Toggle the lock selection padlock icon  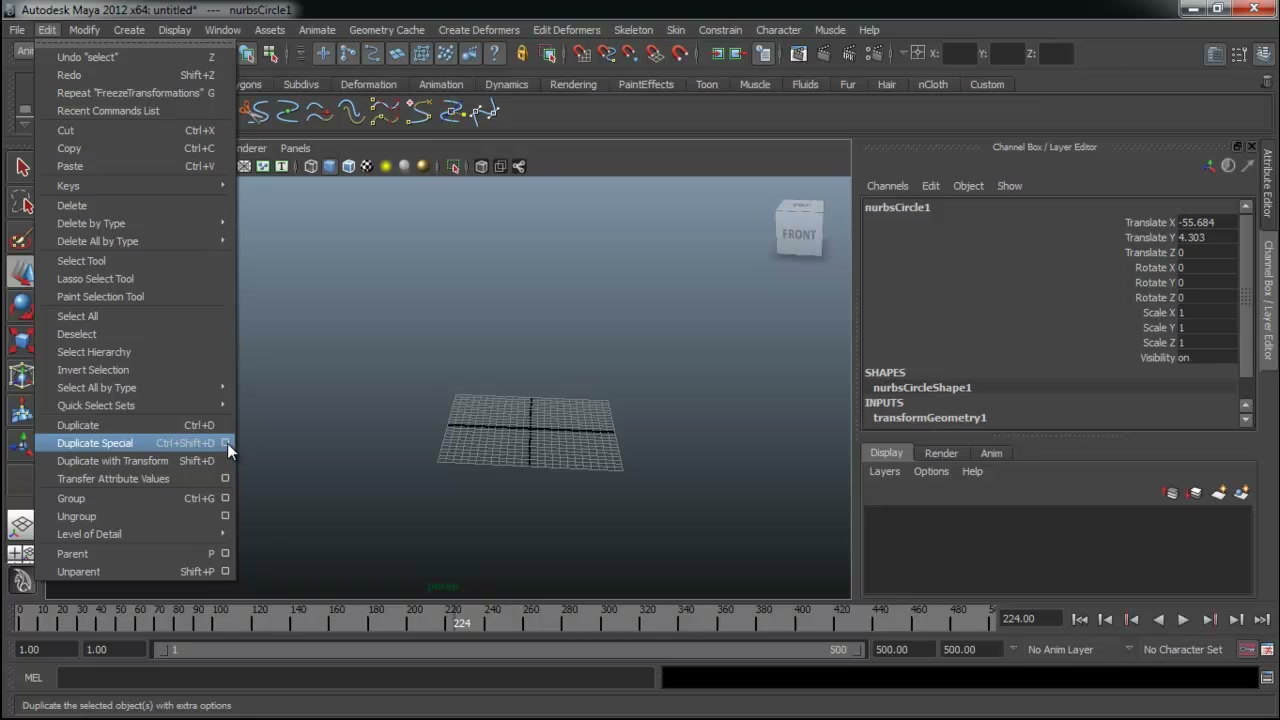521,54
